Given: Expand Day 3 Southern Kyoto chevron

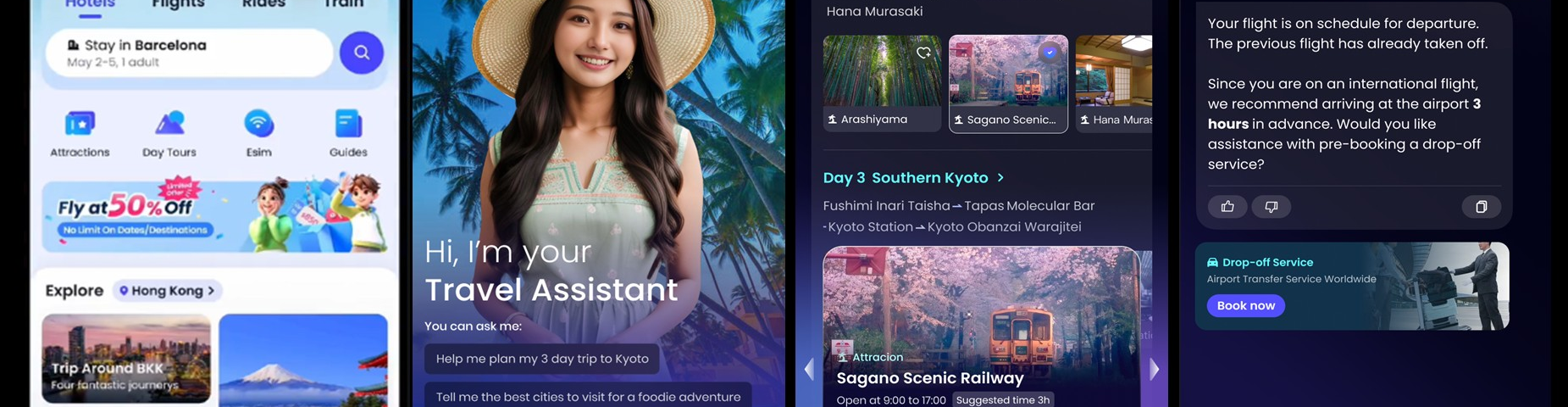Looking at the screenshot, I should coord(1000,178).
